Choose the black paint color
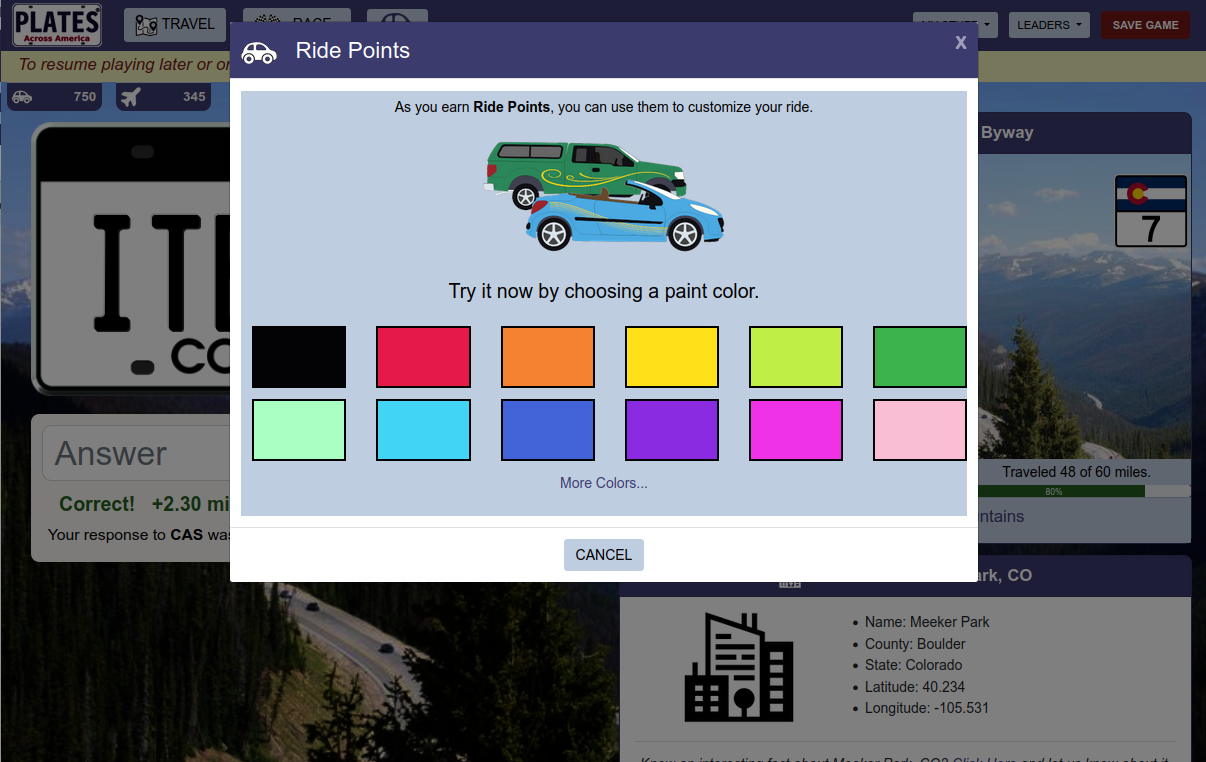The height and width of the screenshot is (762, 1206). point(299,357)
